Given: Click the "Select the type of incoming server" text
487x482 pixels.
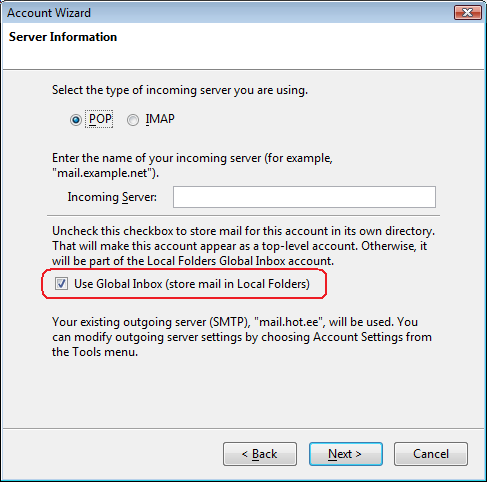Looking at the screenshot, I should (x=180, y=90).
